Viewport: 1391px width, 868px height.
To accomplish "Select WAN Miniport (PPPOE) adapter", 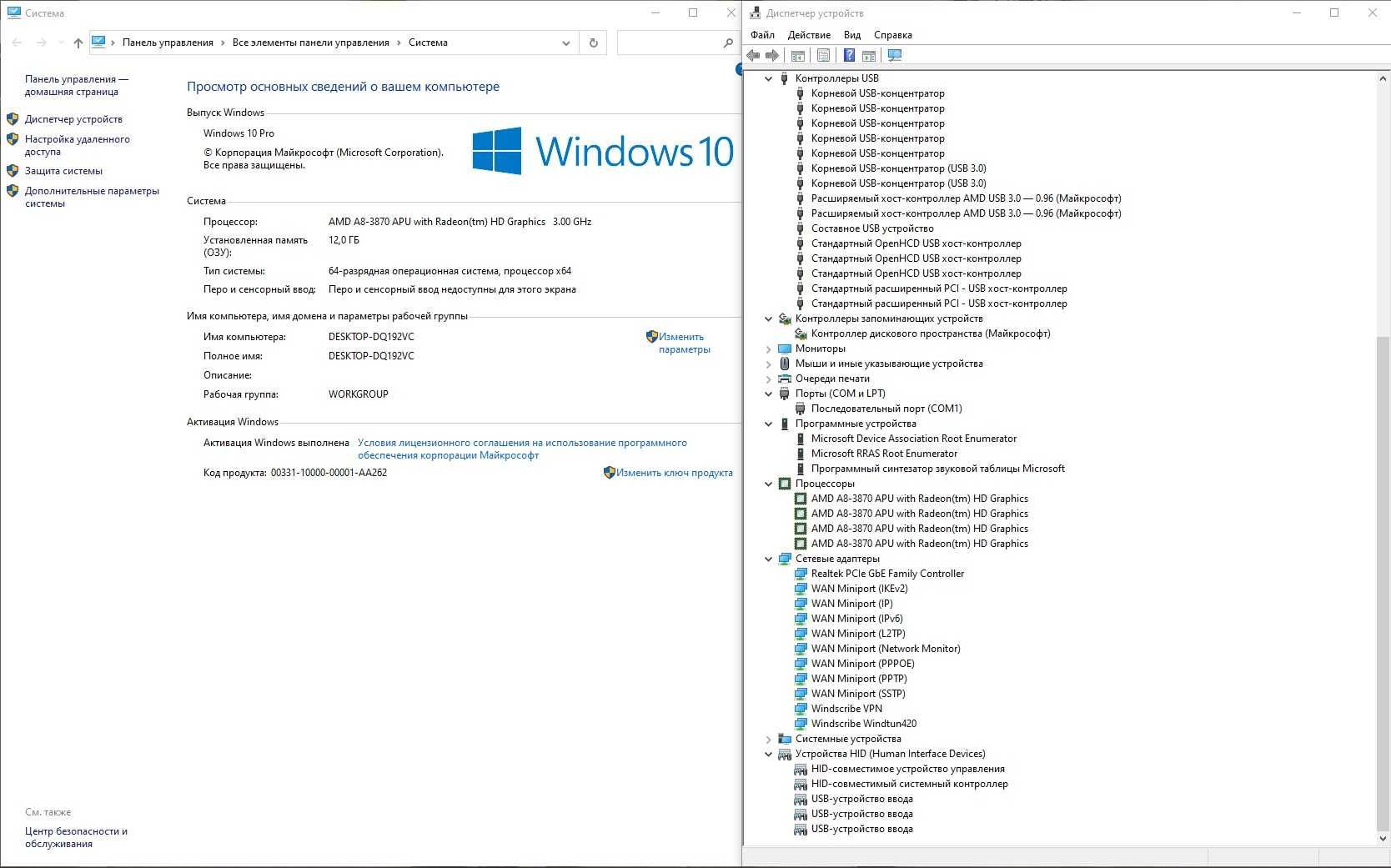I will click(x=862, y=664).
